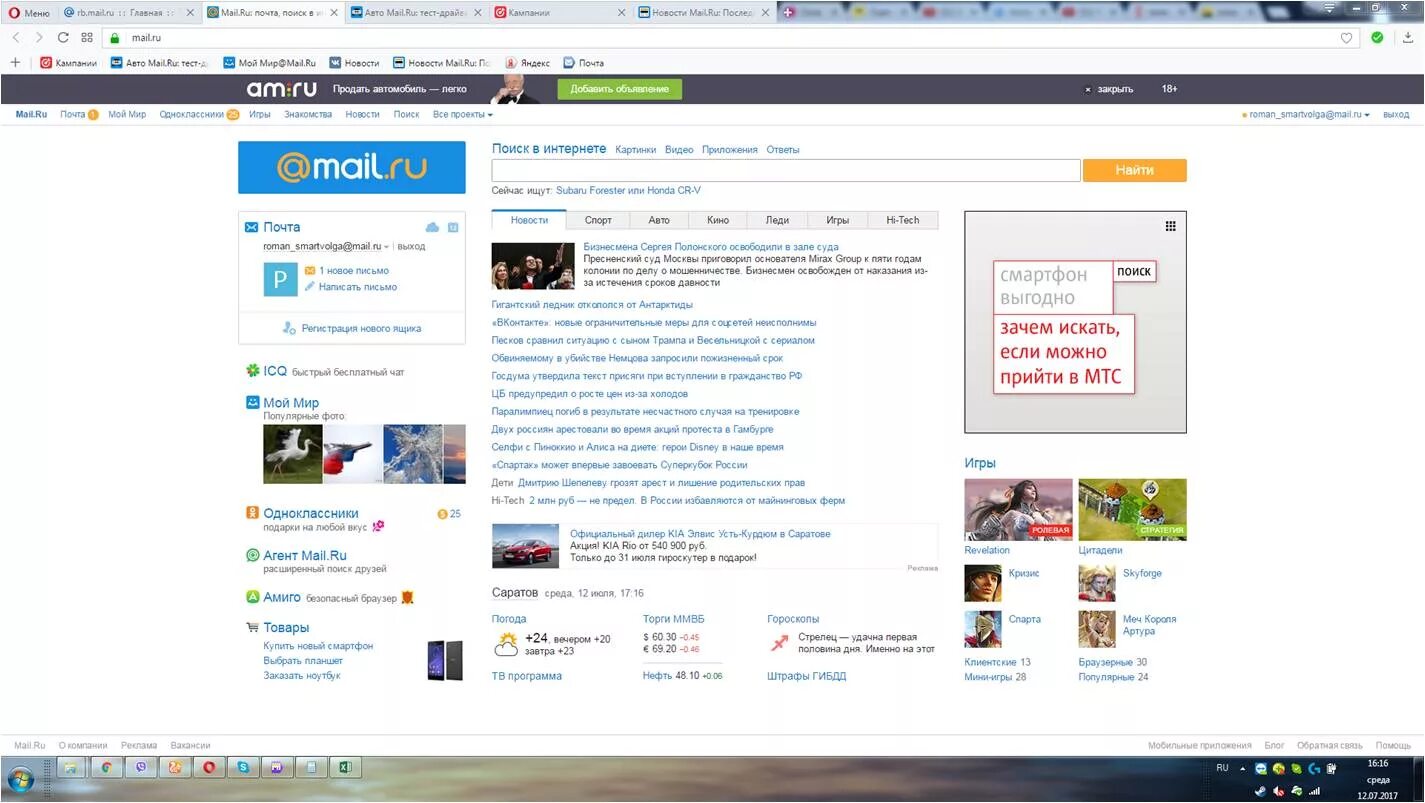Viewport: 1425px width, 803px height.
Task: Open the 1 новое письмо link
Action: 354,270
